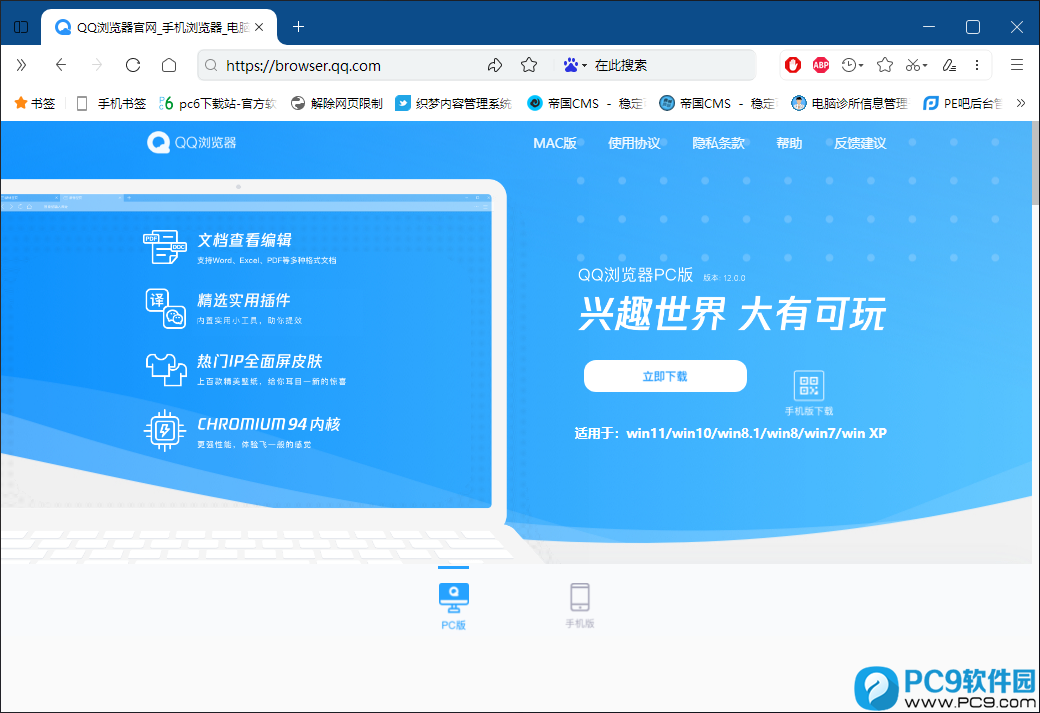Viewport: 1040px width, 713px height.
Task: Expand the collapsed toolbar chevron at left
Action: (21, 65)
